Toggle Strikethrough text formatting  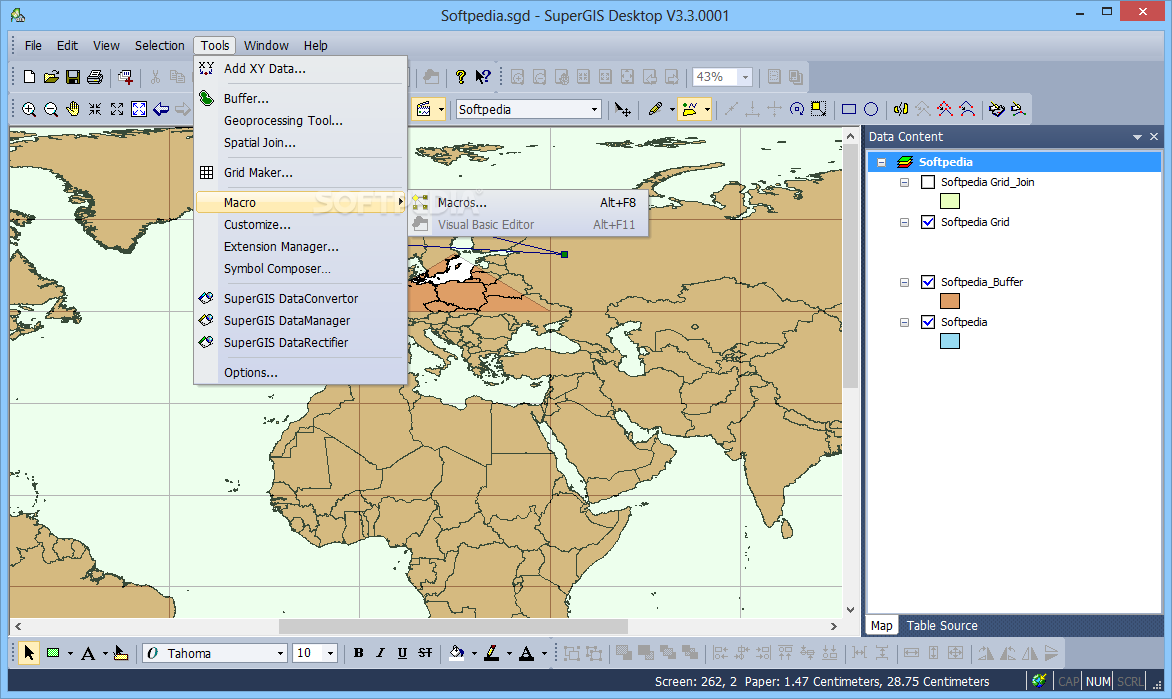point(425,653)
